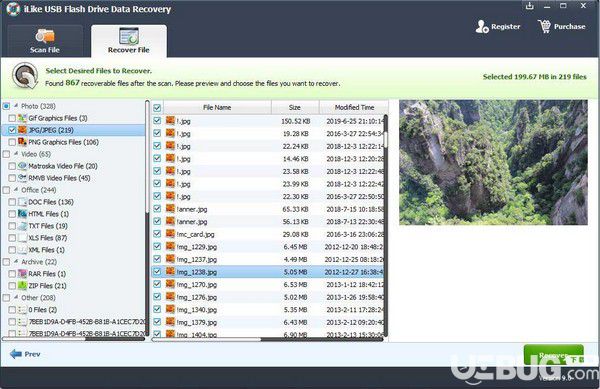Click the blue Prev arrow icon

coord(16,354)
